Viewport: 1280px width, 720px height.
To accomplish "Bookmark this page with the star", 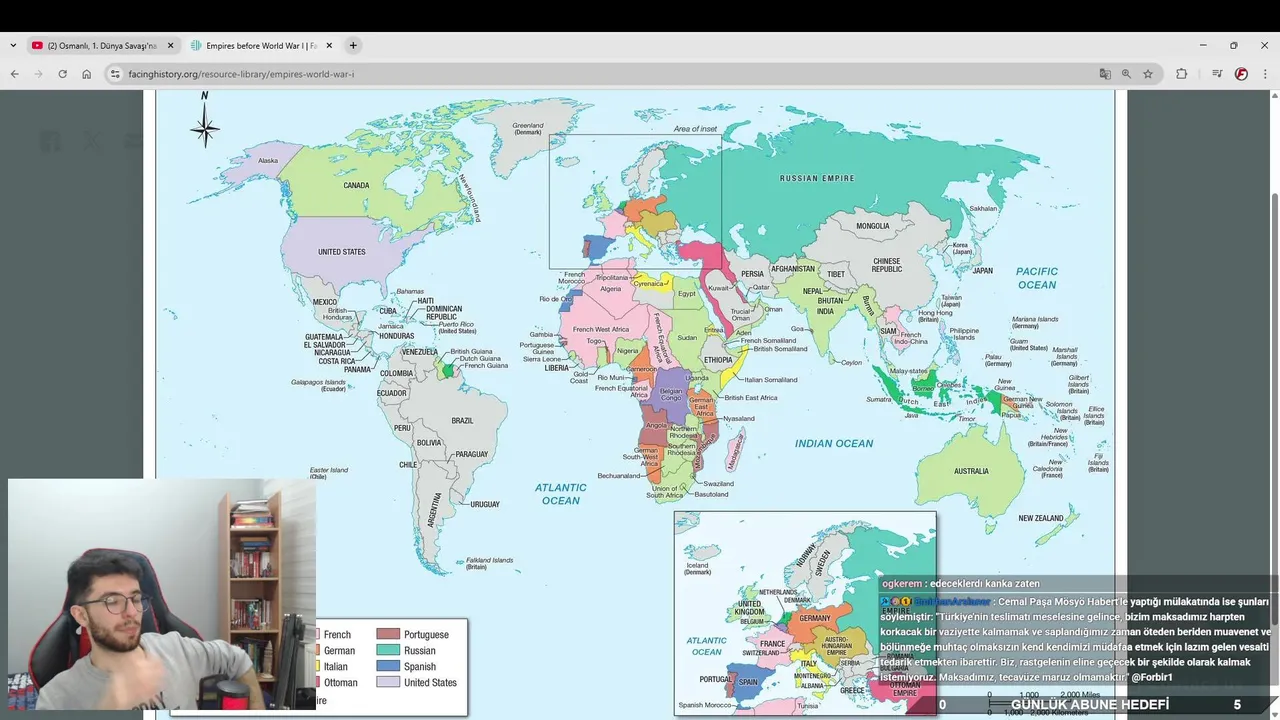I will click(x=1148, y=74).
